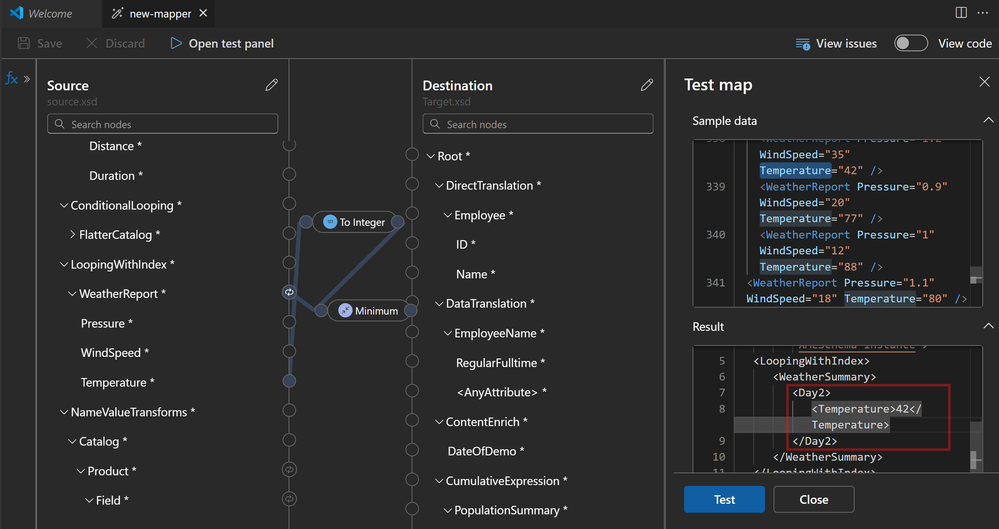This screenshot has width=999, height=529.
Task: Open View issues
Action: 836,43
